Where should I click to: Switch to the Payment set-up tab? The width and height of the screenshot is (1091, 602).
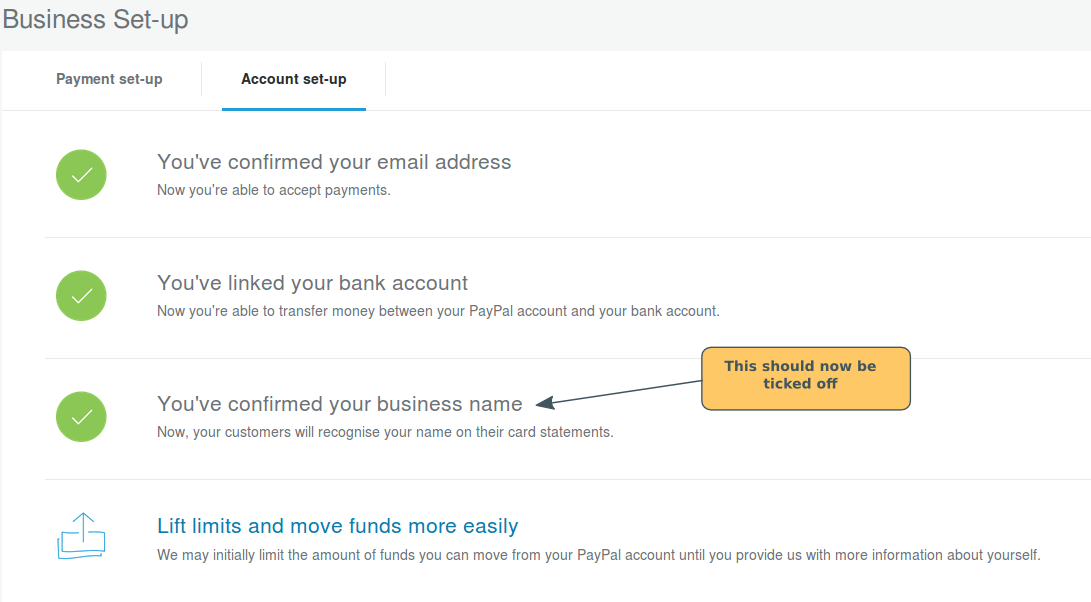tap(109, 79)
